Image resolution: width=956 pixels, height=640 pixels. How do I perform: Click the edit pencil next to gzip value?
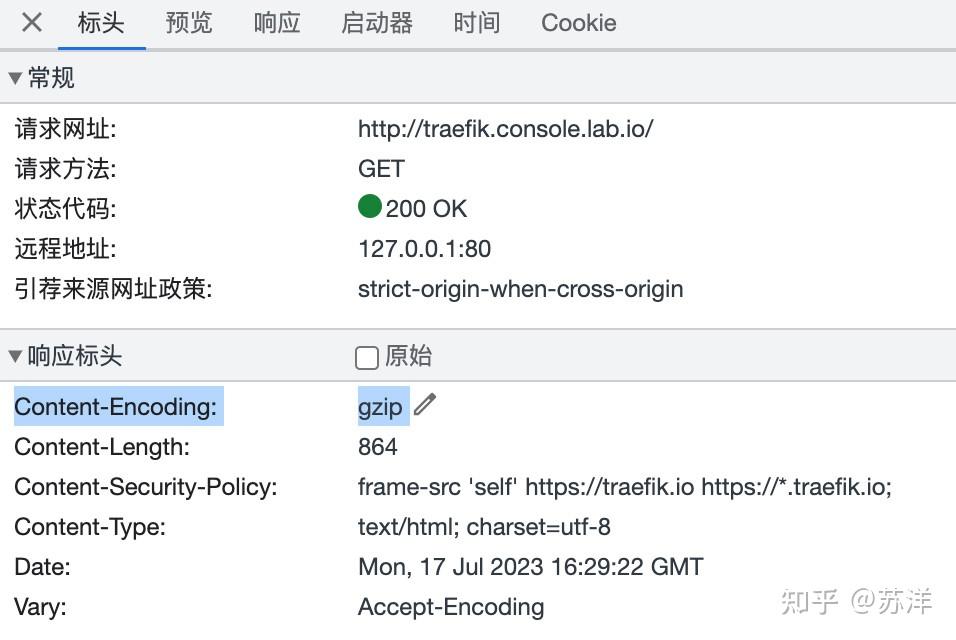(426, 405)
